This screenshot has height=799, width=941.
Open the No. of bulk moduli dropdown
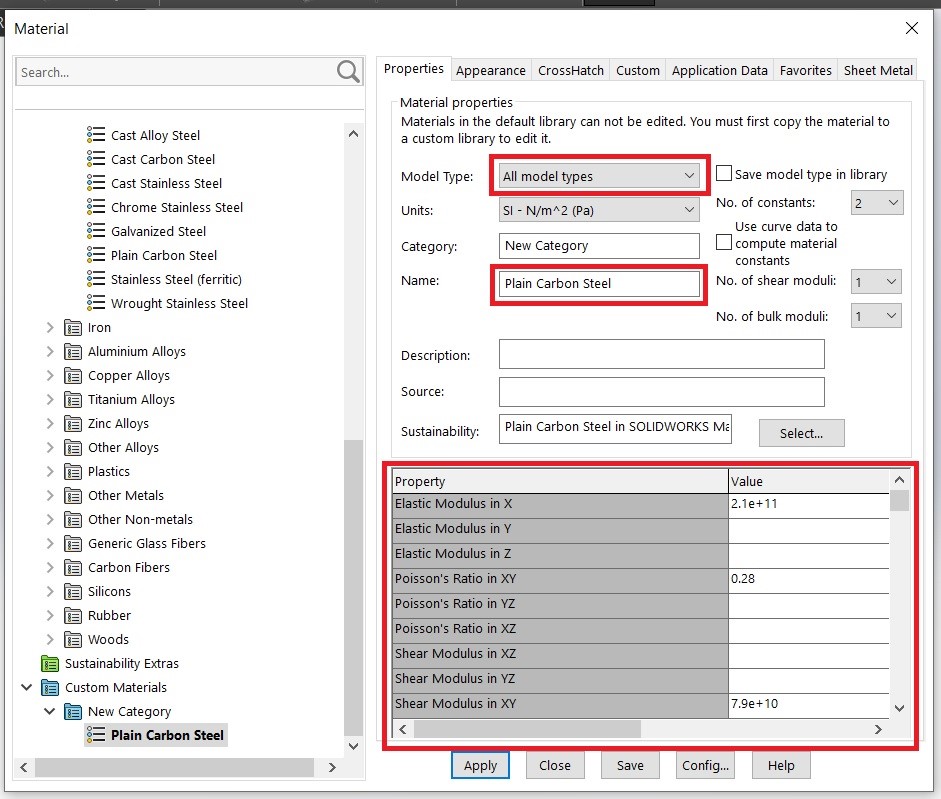click(876, 316)
